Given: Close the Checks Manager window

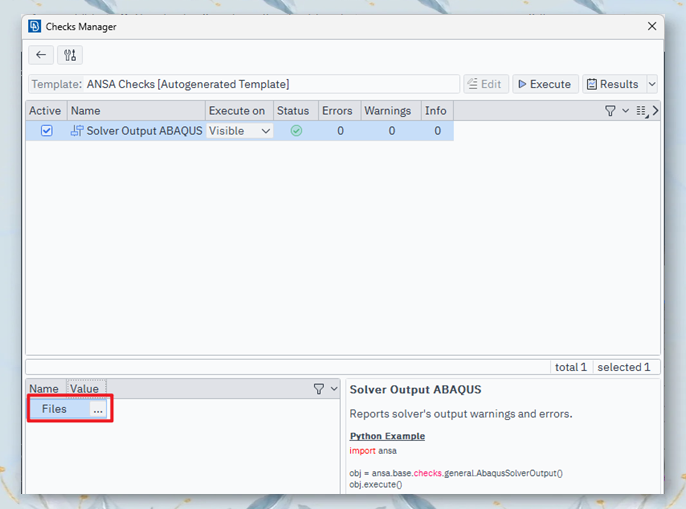Looking at the screenshot, I should (x=652, y=26).
